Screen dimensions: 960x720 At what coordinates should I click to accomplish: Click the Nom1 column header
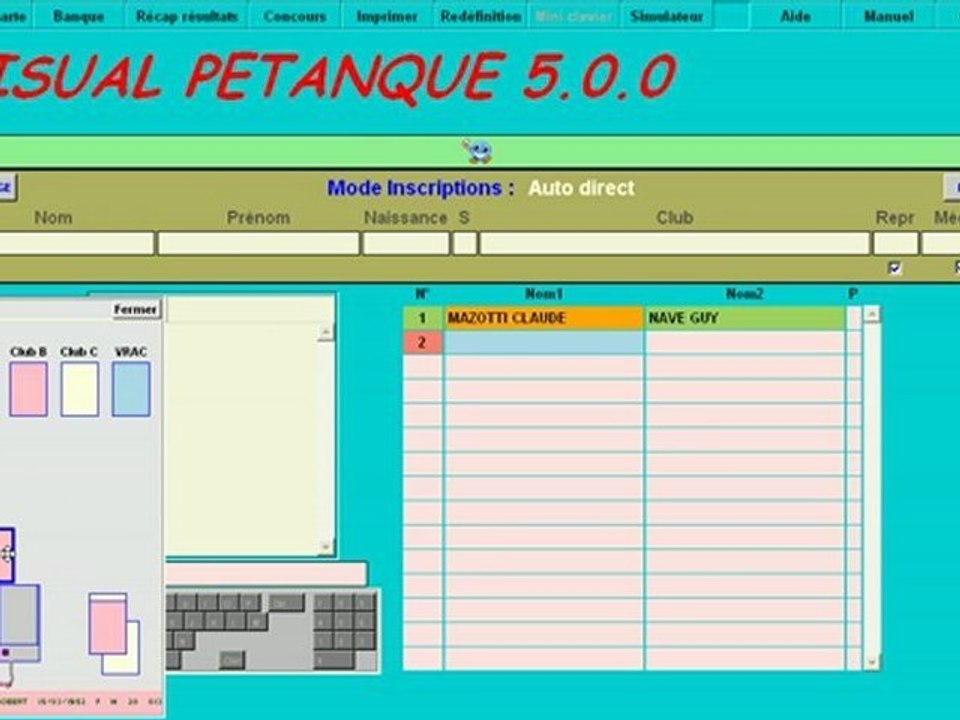544,294
